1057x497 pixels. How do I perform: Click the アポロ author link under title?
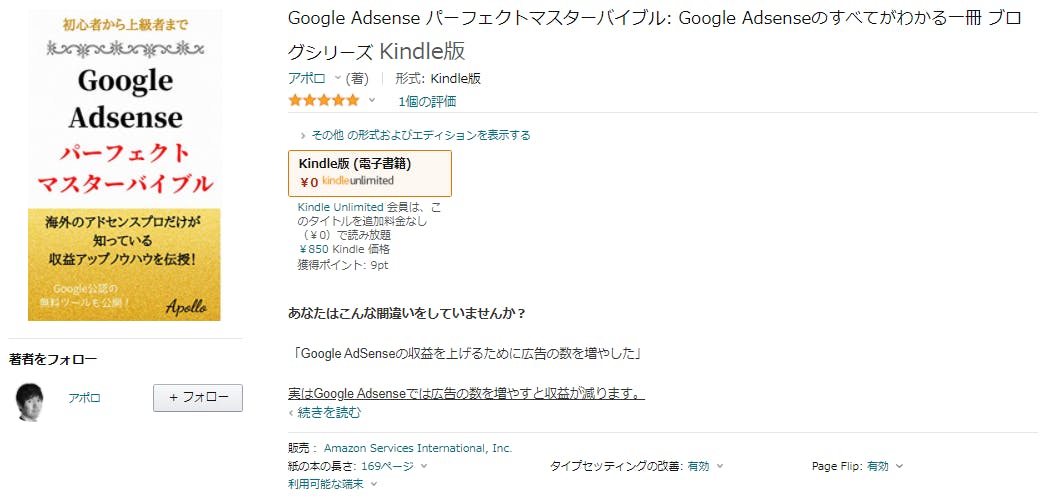[x=307, y=78]
